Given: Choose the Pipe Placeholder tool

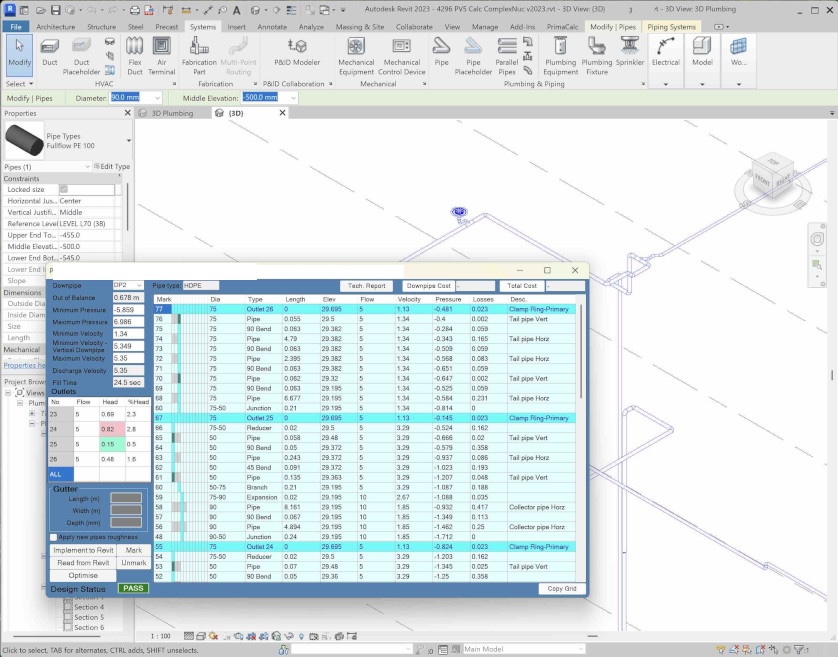Looking at the screenshot, I should click(x=473, y=56).
